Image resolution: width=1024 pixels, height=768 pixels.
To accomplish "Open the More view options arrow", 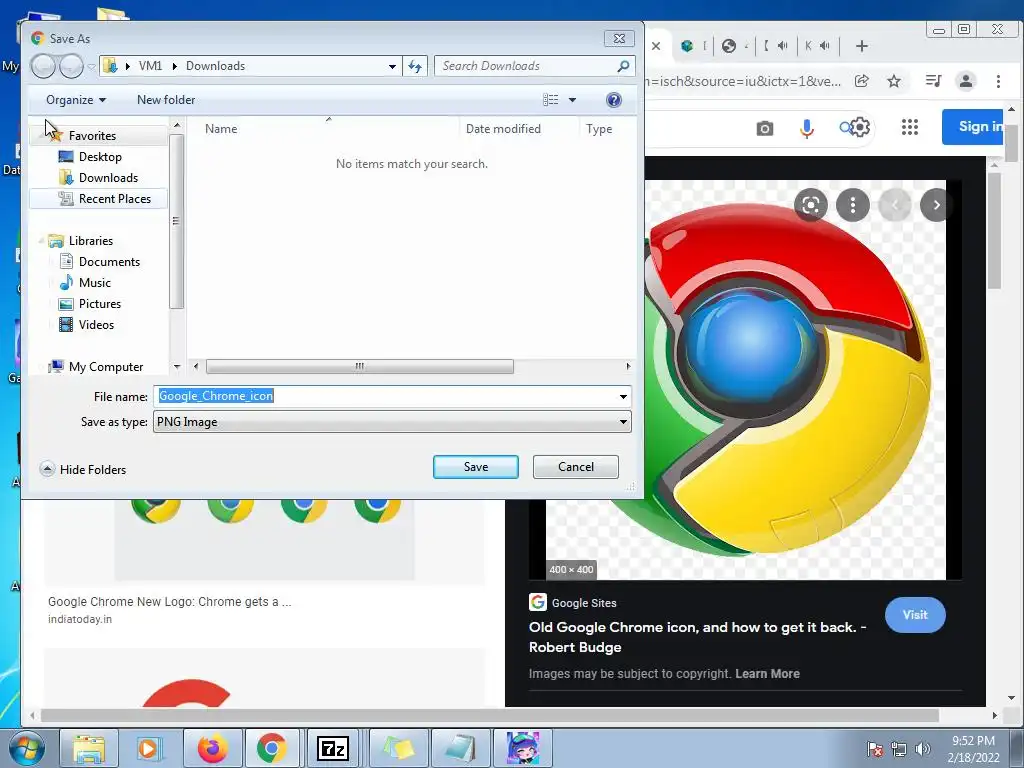I will click(x=572, y=100).
